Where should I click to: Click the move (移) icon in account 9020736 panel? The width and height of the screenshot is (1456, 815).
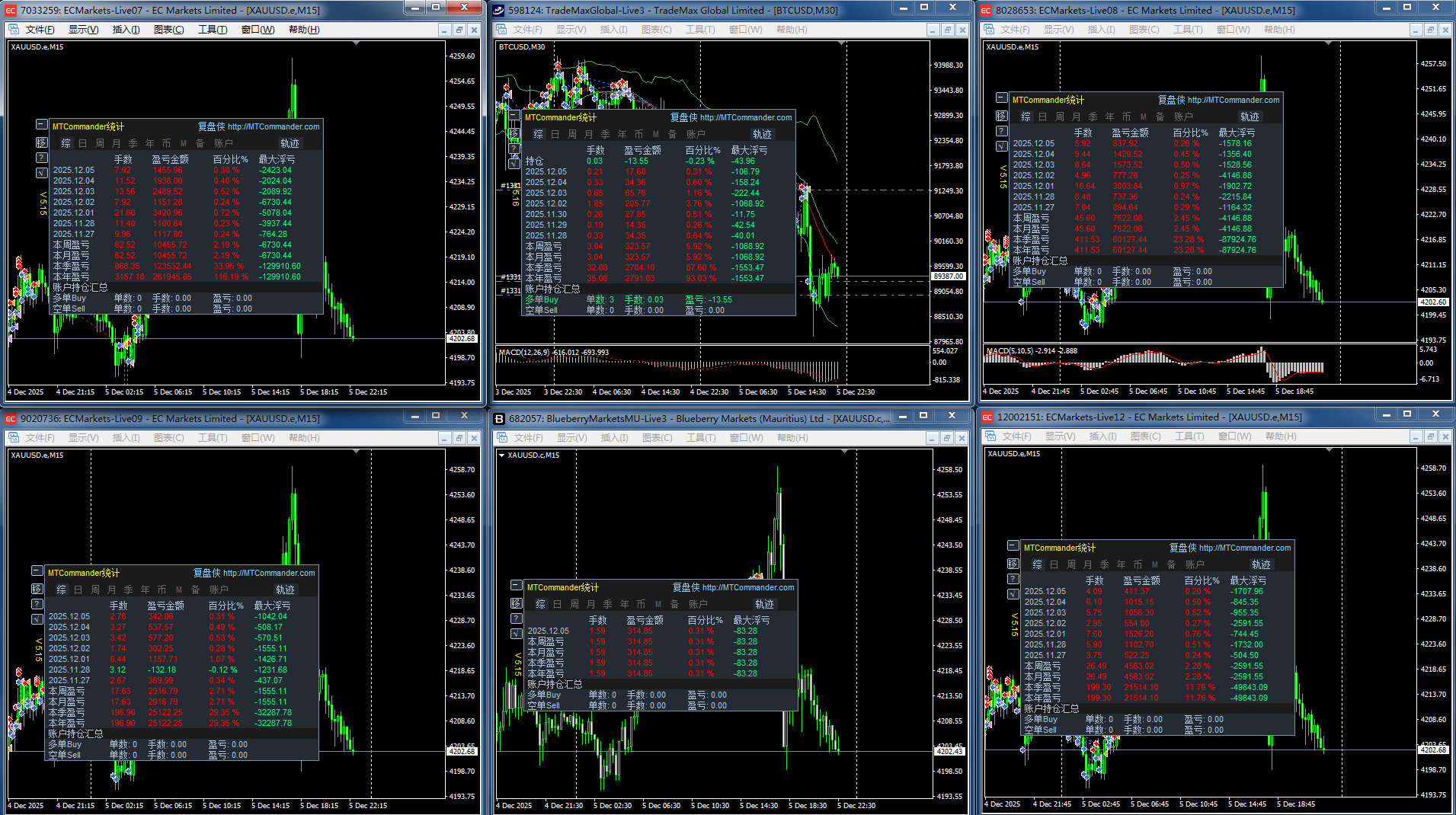(x=37, y=589)
